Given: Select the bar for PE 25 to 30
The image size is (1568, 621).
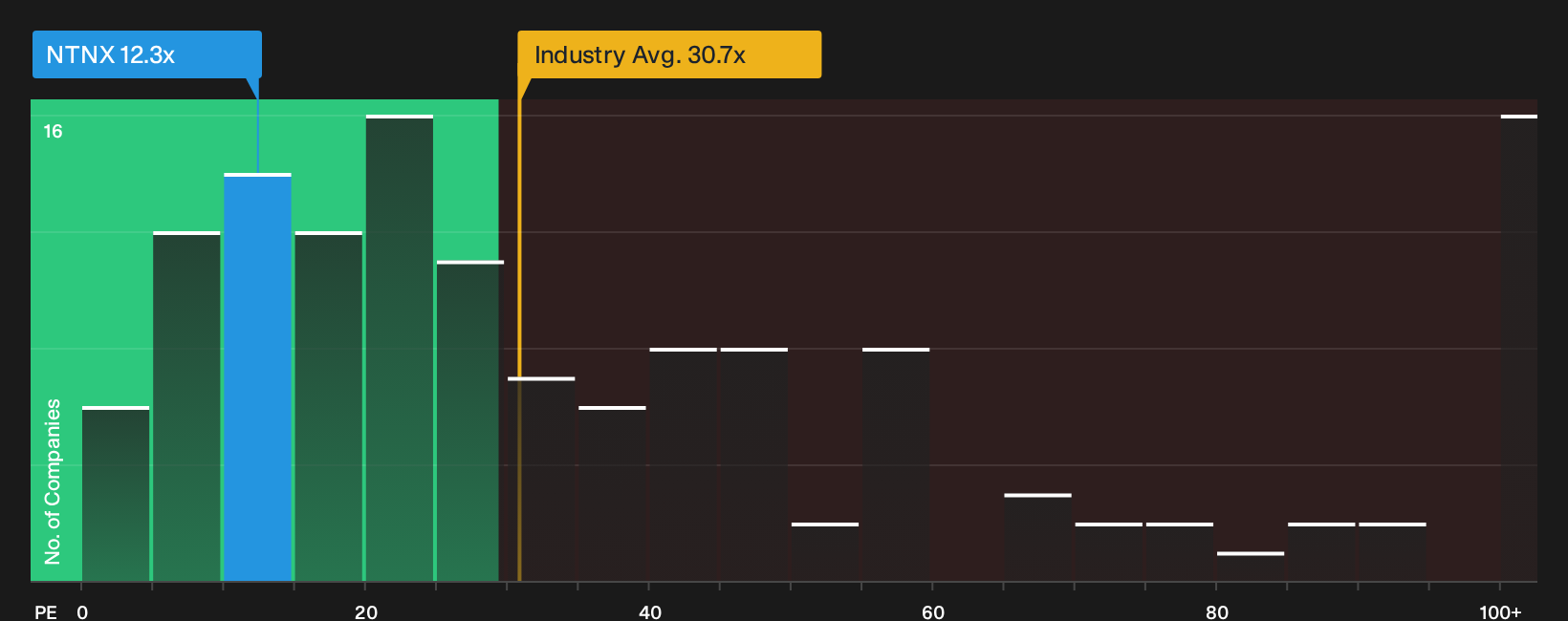Looking at the screenshot, I should tap(470, 421).
